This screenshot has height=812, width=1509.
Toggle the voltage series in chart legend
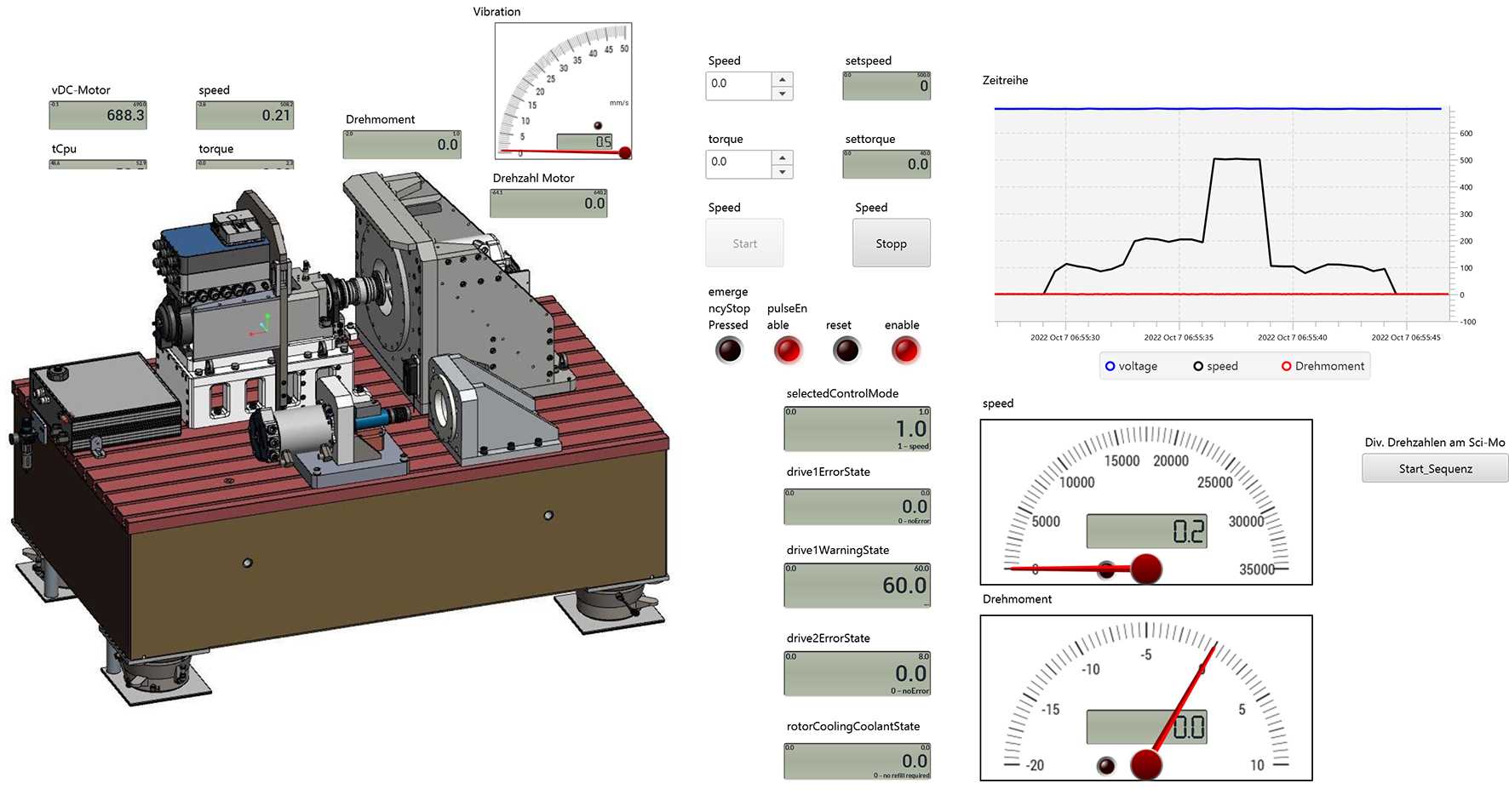click(1131, 366)
